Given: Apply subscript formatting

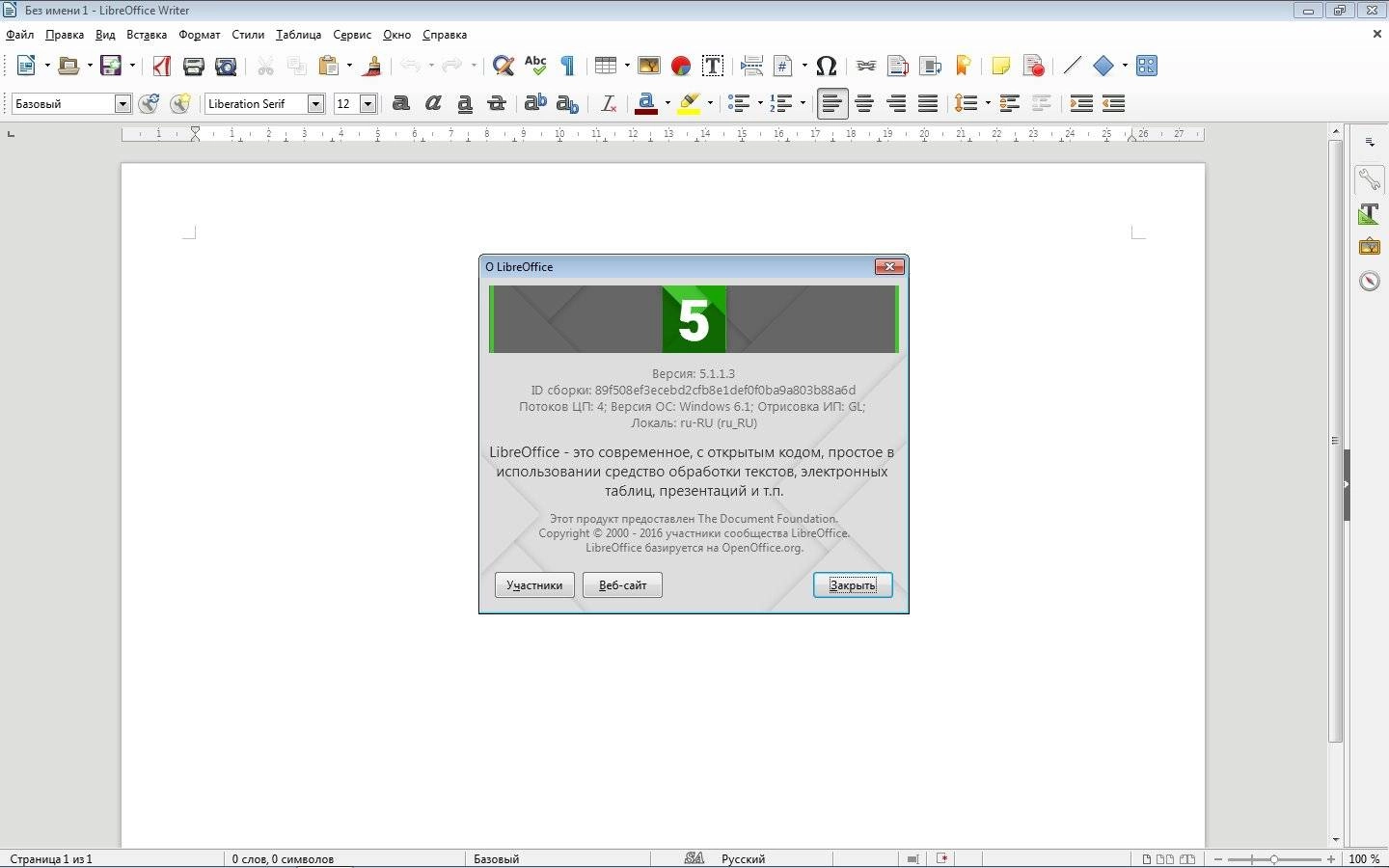Looking at the screenshot, I should coord(567,103).
